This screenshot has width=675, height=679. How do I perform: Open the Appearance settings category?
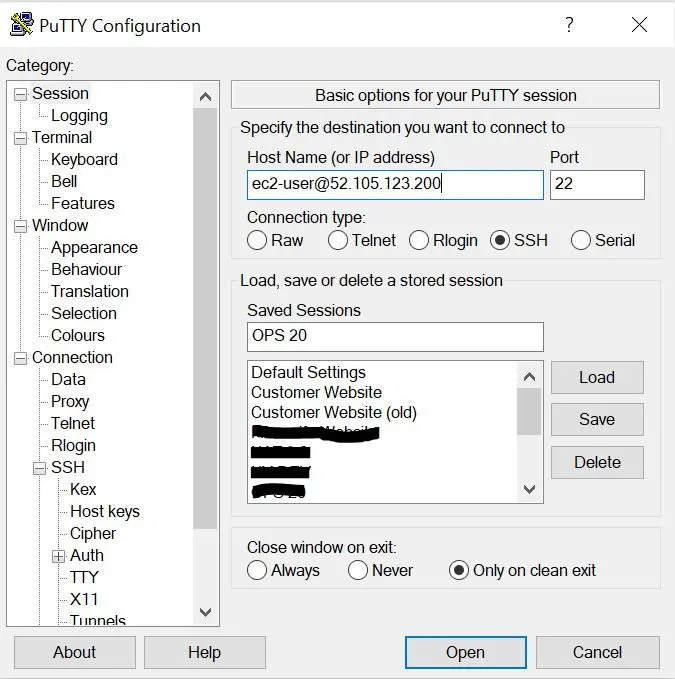point(94,248)
